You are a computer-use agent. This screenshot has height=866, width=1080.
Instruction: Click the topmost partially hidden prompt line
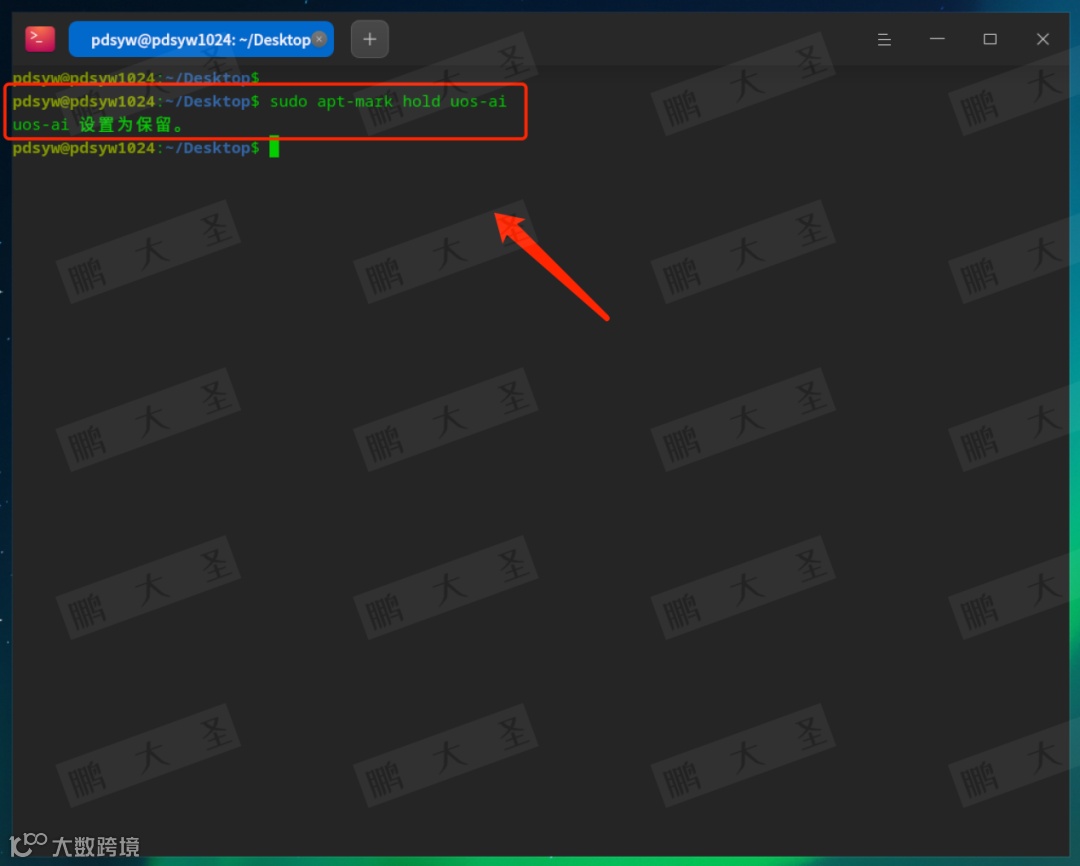(136, 77)
